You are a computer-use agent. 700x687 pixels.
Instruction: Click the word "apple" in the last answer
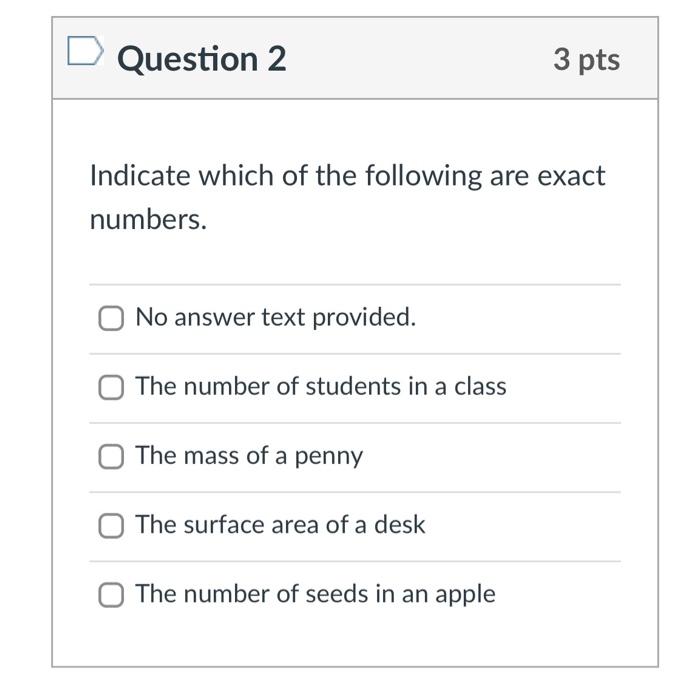pos(466,595)
